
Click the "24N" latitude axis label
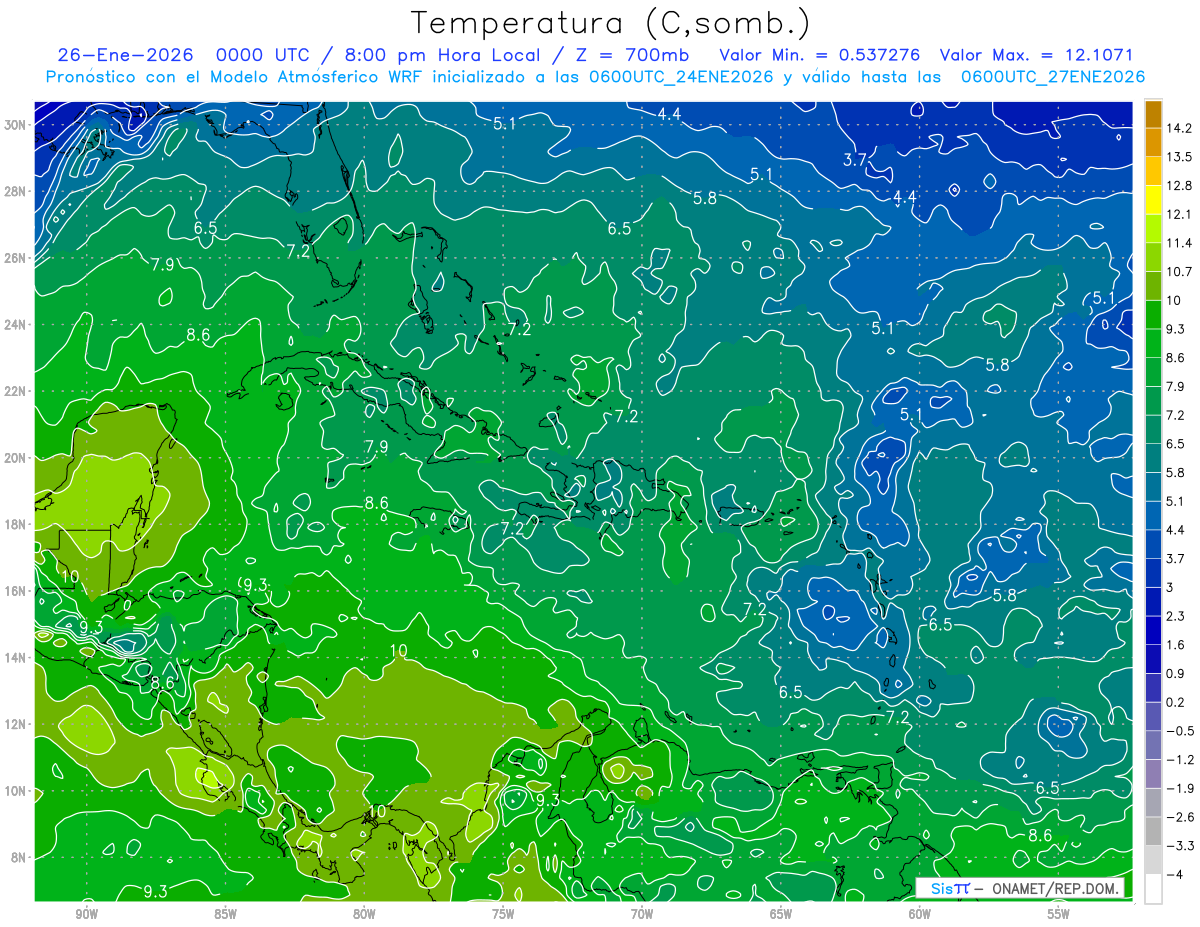[15, 324]
